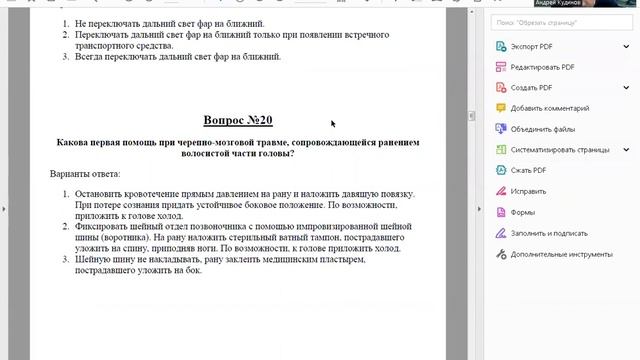Click the scrollbar up arrow

point(471,12)
